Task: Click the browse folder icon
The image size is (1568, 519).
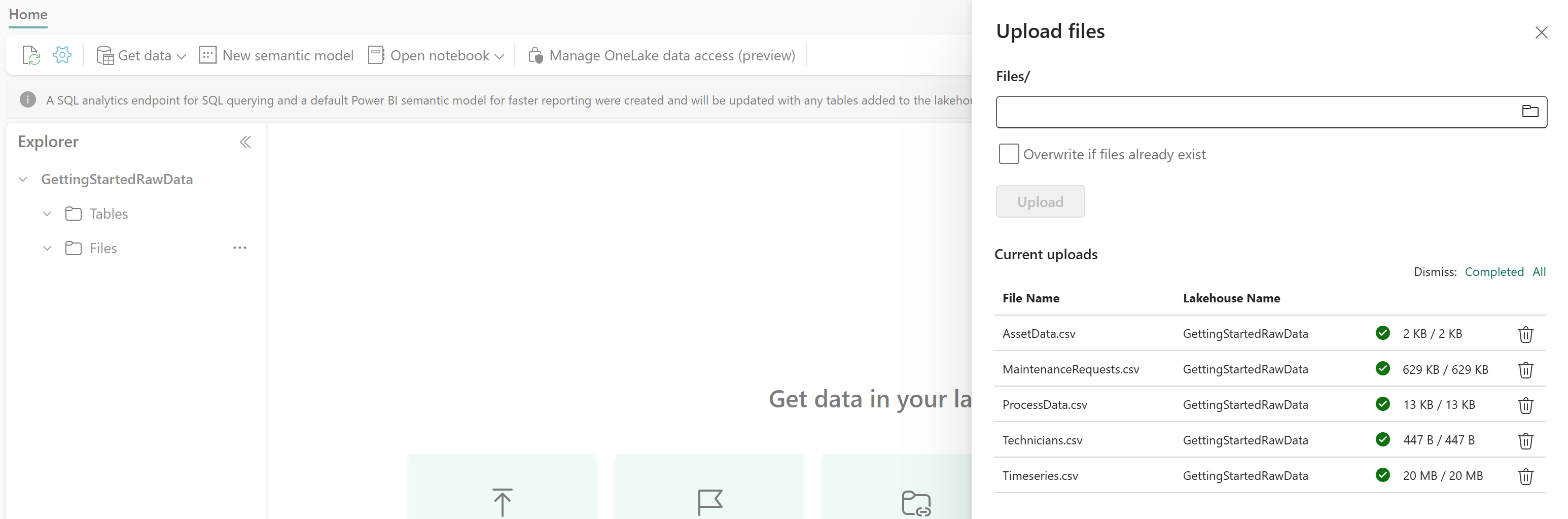Action: [x=1530, y=112]
